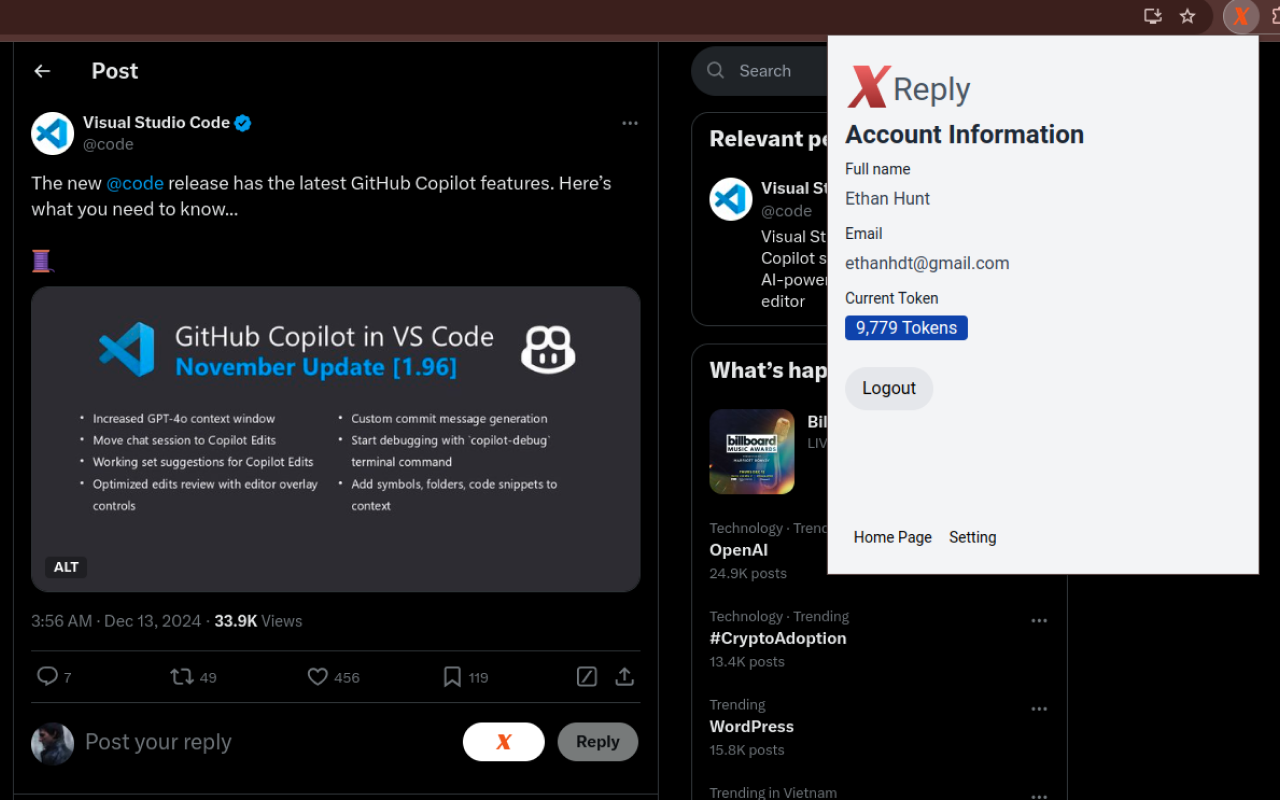This screenshot has height=800, width=1280.
Task: Click the 24.9K posts count under OpenAI
Action: 748,573
